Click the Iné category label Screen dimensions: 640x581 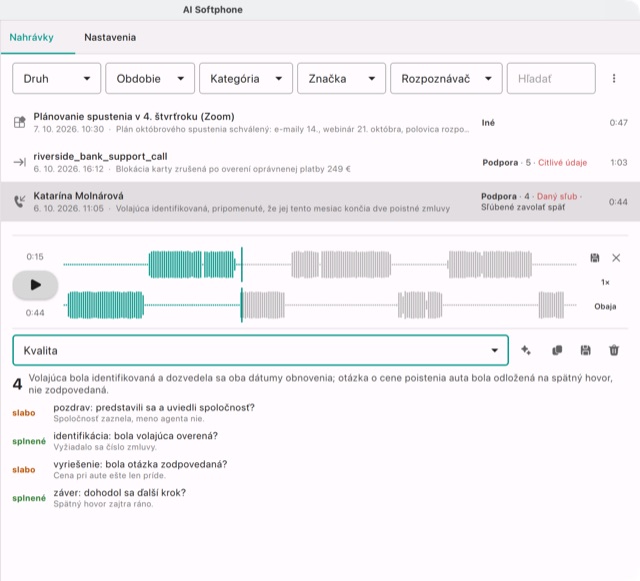coord(488,122)
